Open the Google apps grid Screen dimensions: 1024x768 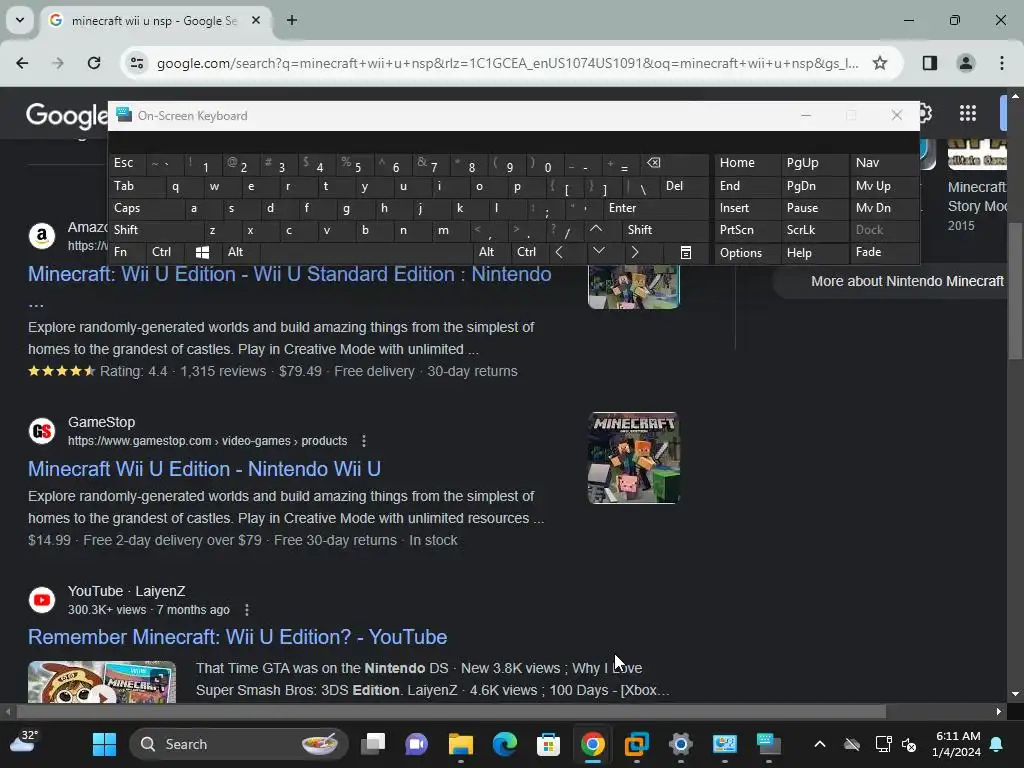tap(967, 114)
